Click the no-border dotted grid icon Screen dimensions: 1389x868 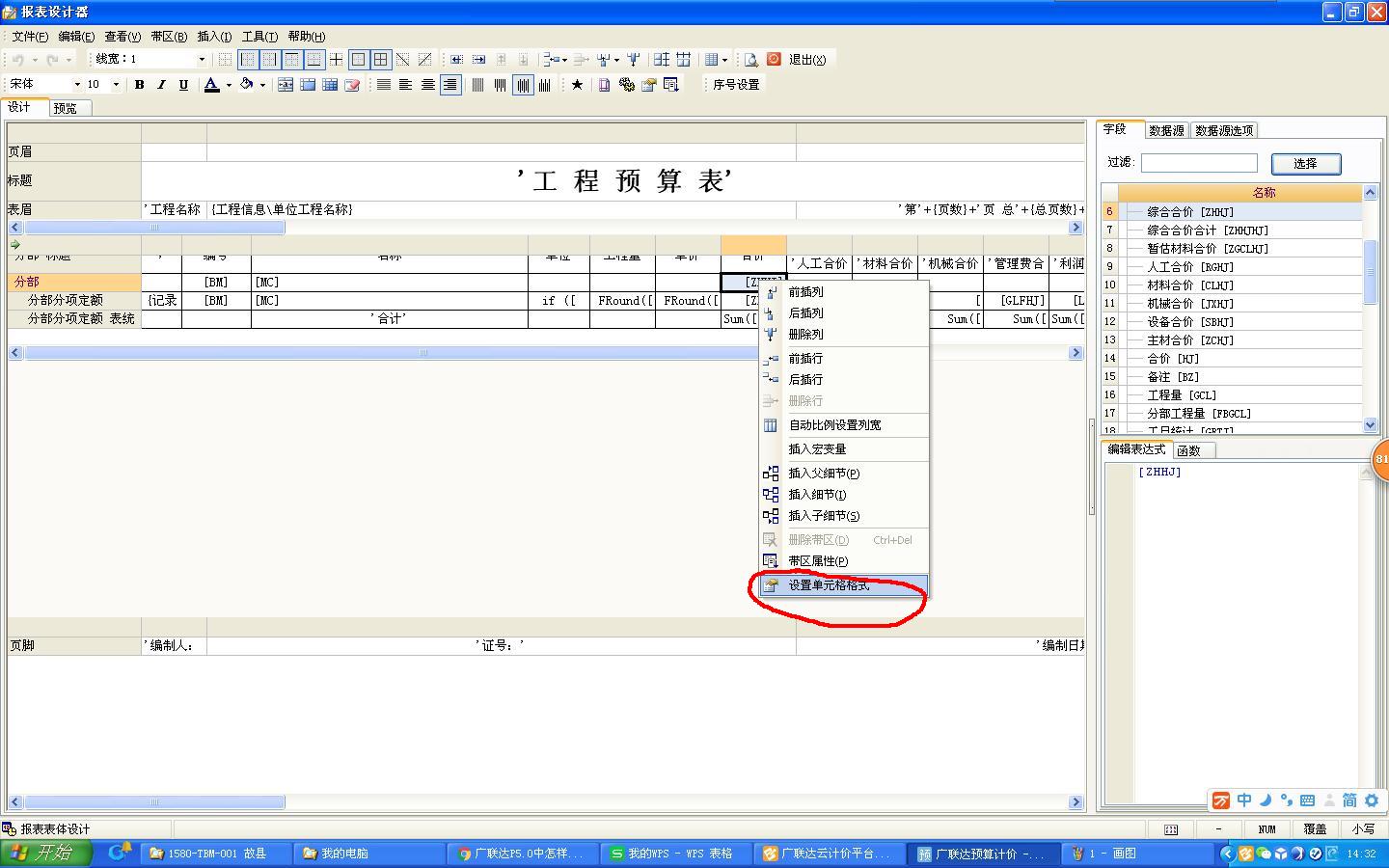pos(226,59)
